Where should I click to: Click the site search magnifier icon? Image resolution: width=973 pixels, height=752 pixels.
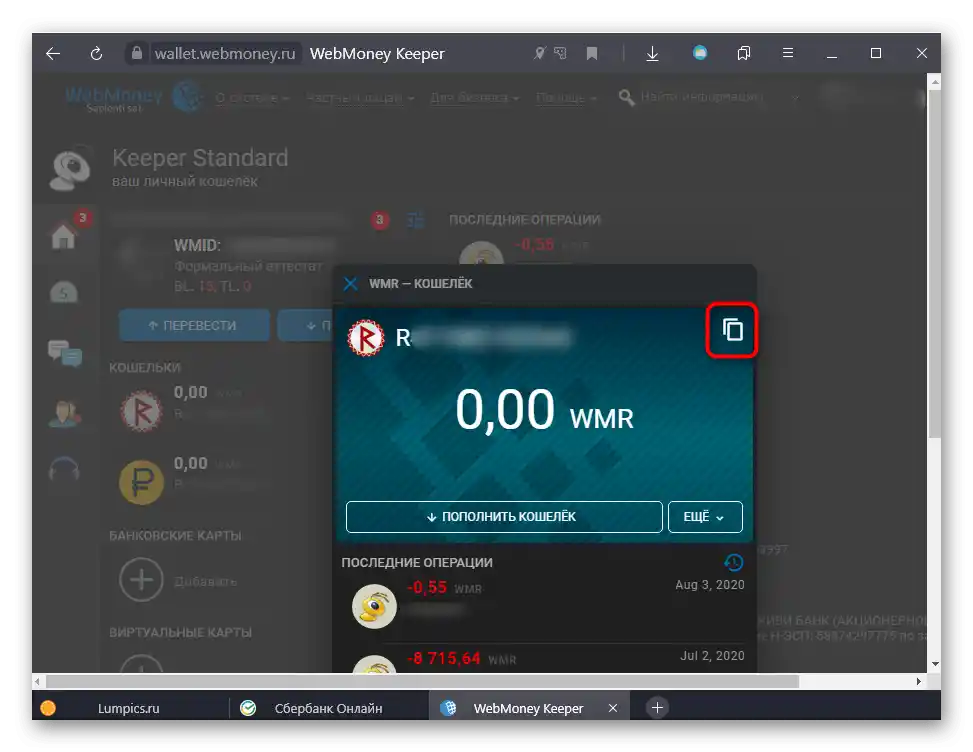[627, 97]
